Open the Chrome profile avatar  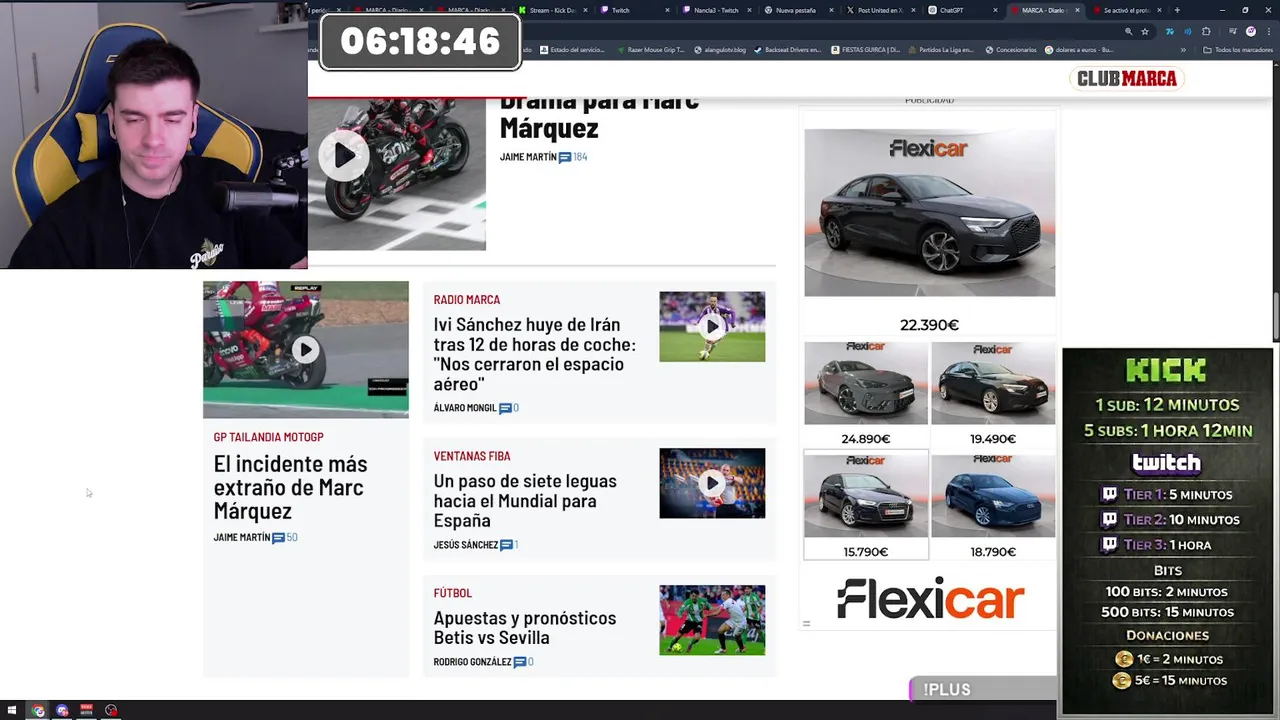coord(1250,31)
